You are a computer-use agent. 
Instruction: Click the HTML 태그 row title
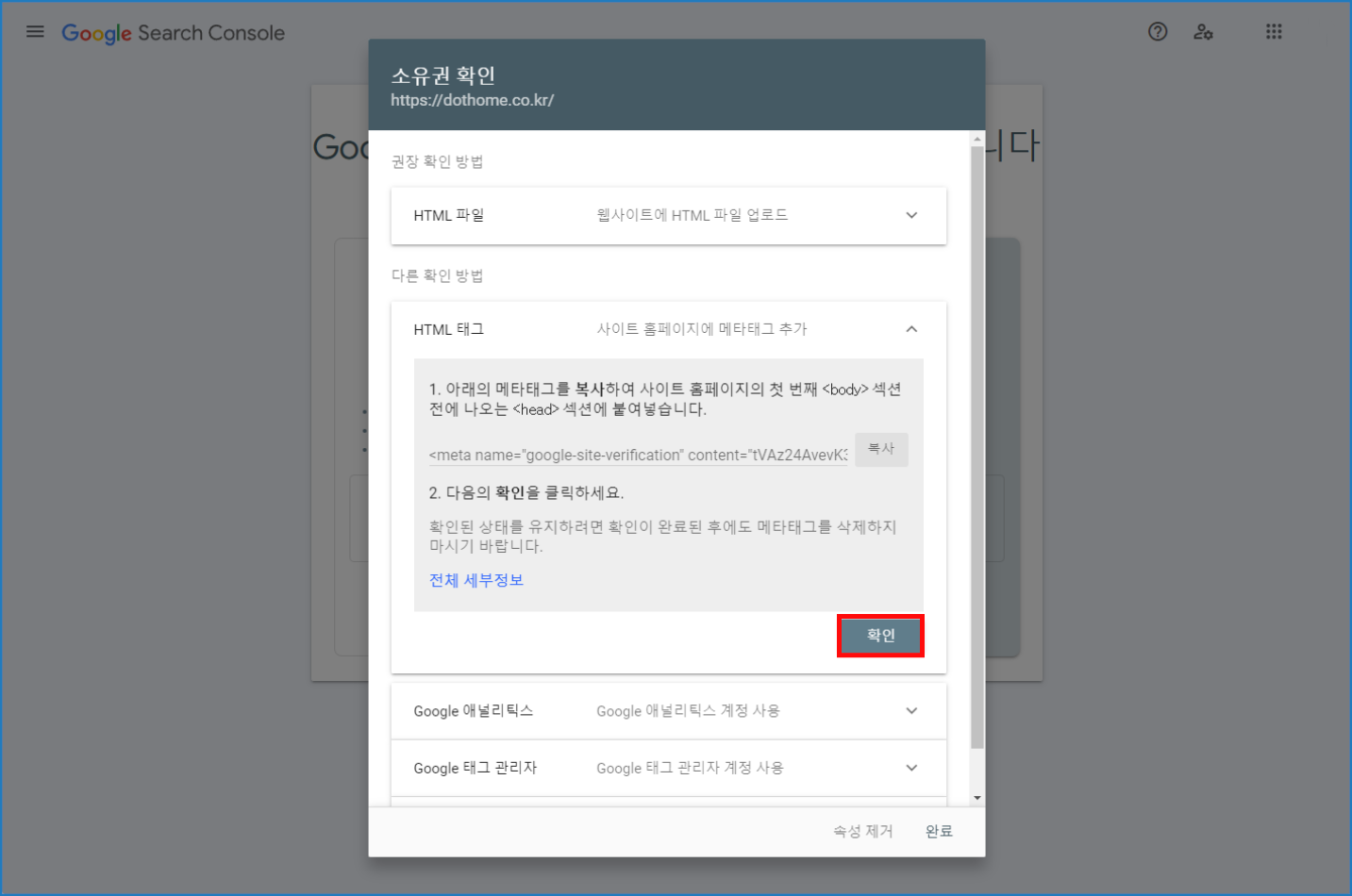[x=449, y=329]
